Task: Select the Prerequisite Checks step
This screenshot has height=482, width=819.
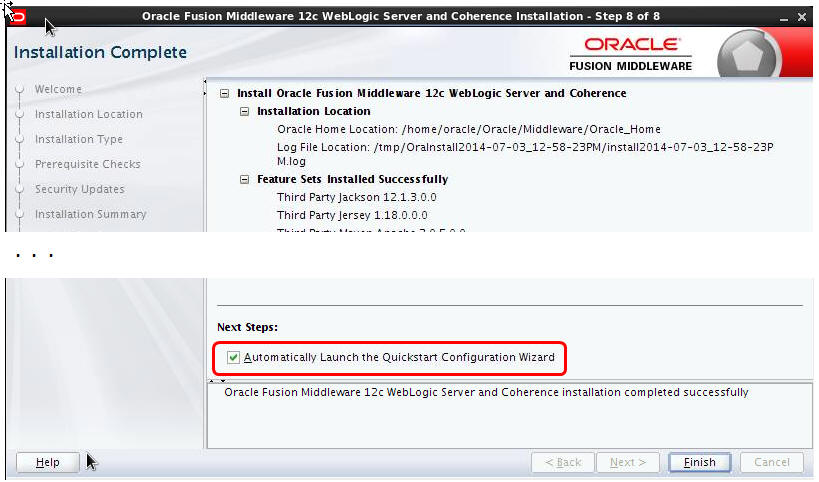Action: [x=87, y=164]
